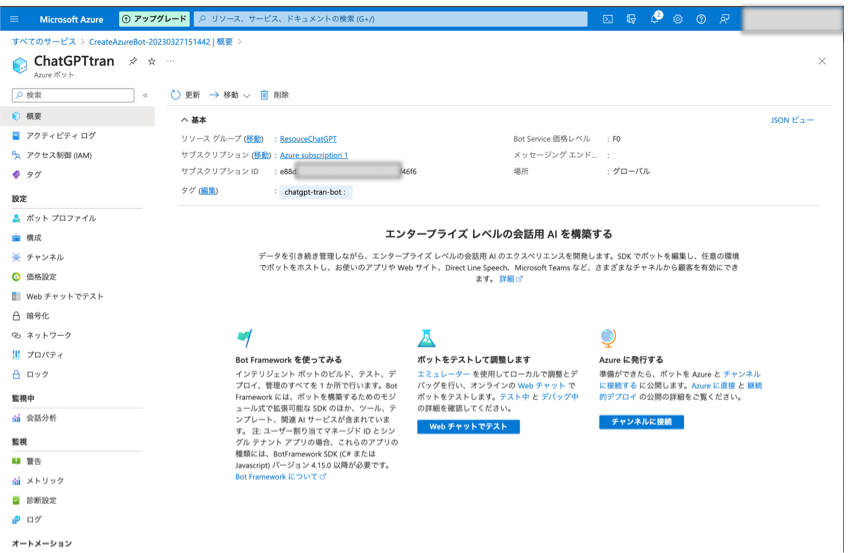Viewport: 851px width, 553px height.
Task: Click 移動 link beside リソース グループ
Action: (253, 139)
